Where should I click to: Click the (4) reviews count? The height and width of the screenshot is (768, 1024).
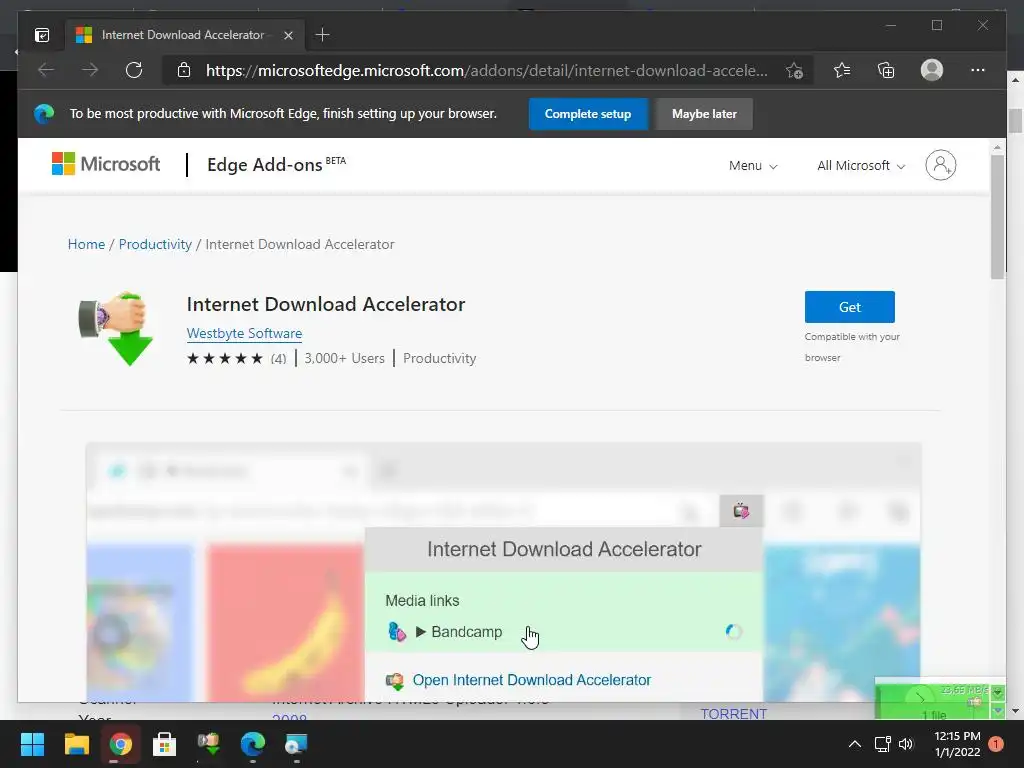278,359
